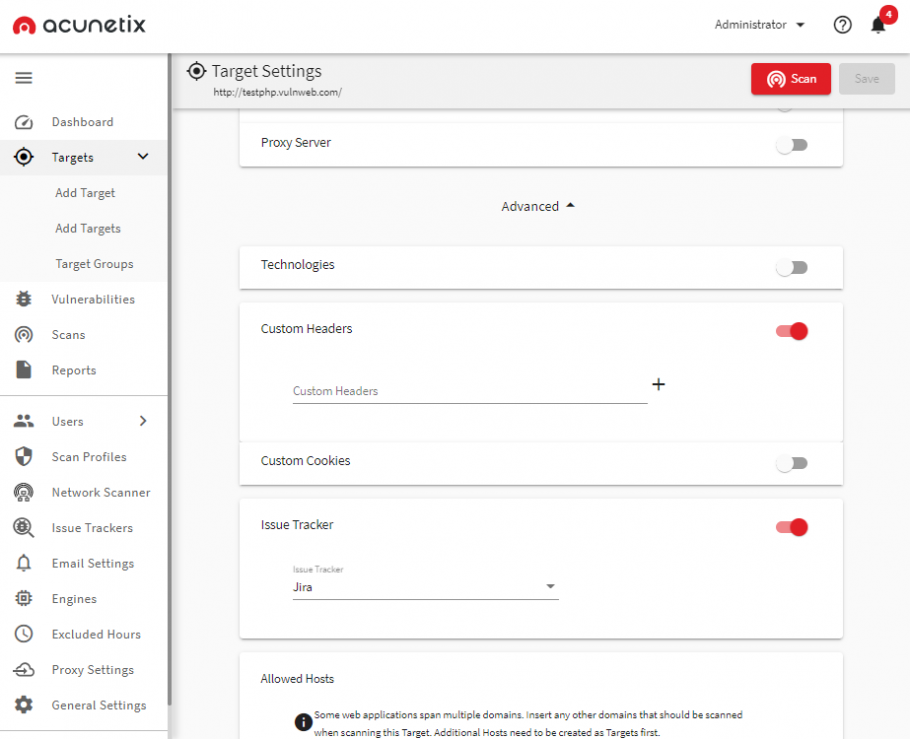Add a custom header with plus icon
Viewport: 910px width, 739px height.
point(658,384)
